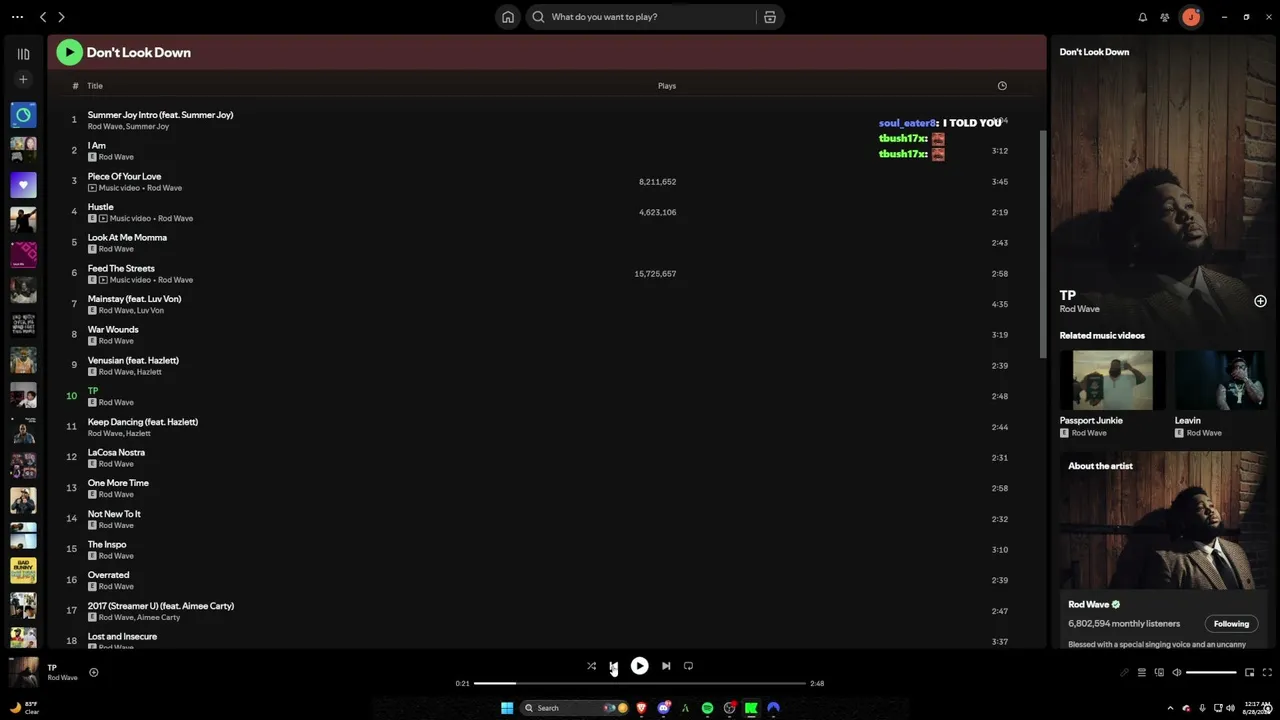Open the Home page

pos(508,17)
